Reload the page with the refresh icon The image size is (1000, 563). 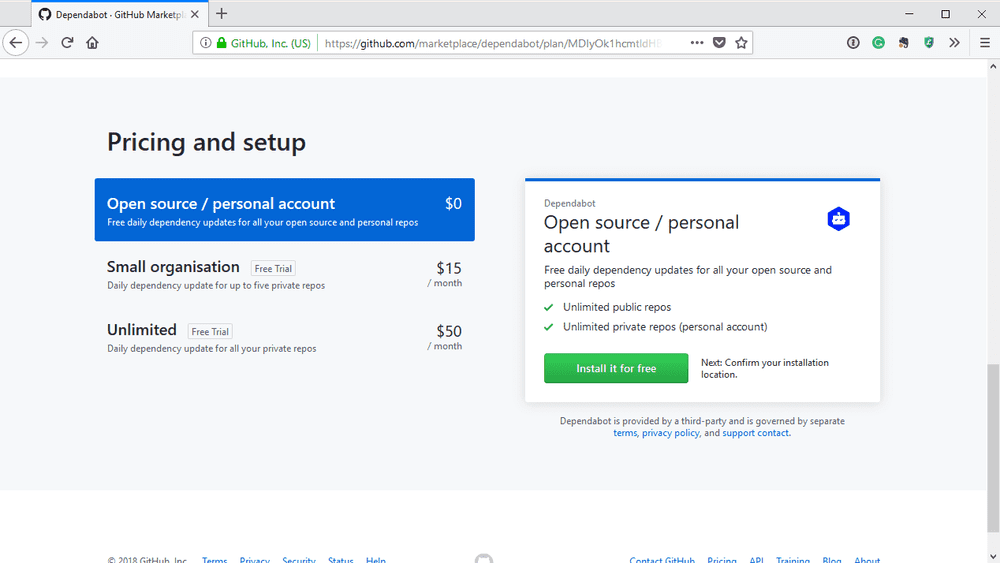(x=67, y=43)
